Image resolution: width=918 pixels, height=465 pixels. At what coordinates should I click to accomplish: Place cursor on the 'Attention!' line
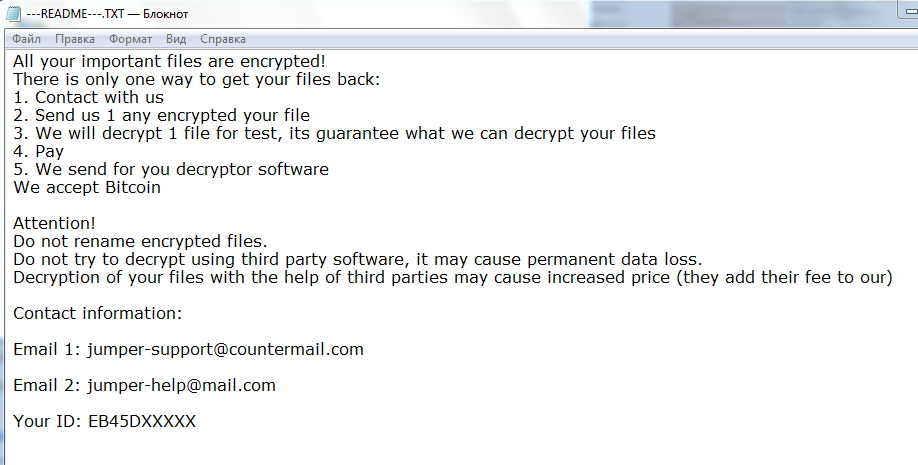[x=54, y=224]
